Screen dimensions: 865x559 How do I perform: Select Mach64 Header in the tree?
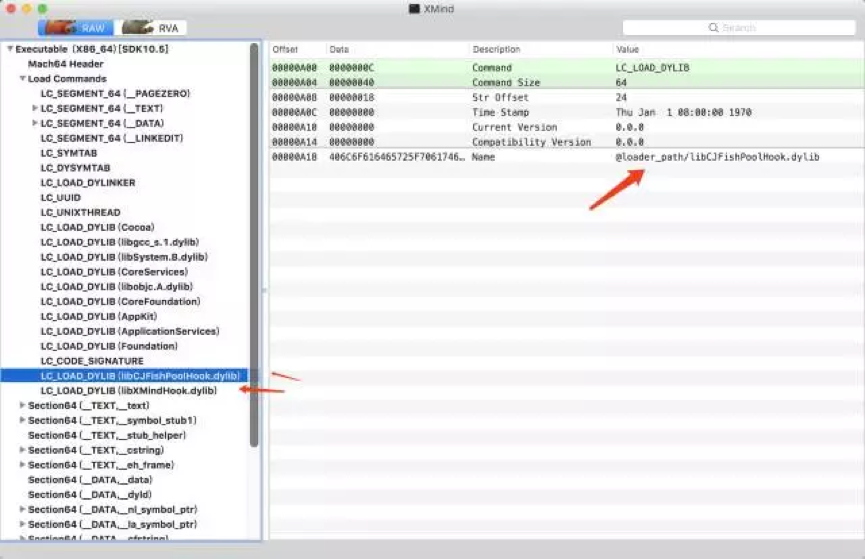(65, 64)
